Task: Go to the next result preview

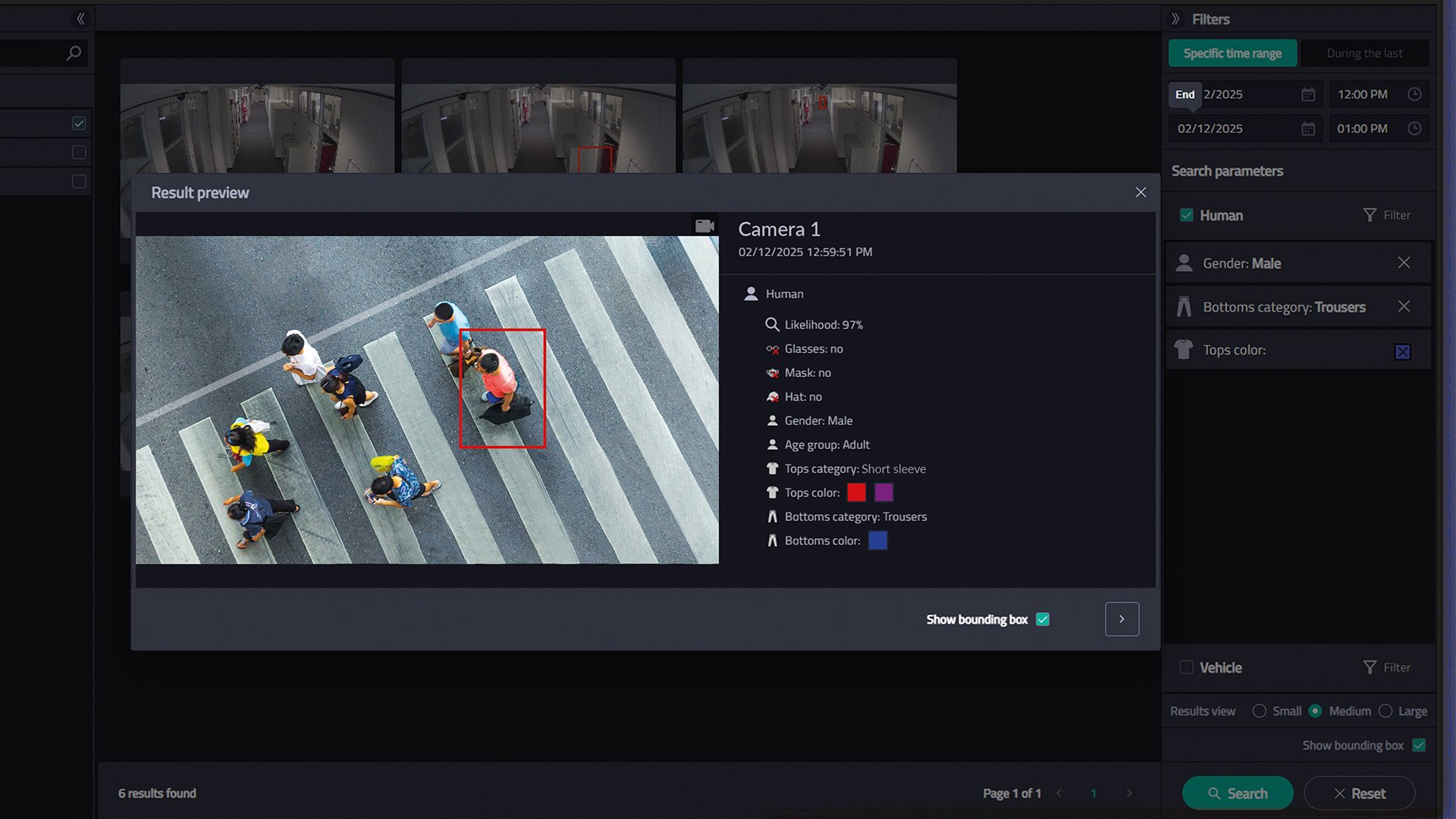Action: pos(1122,620)
